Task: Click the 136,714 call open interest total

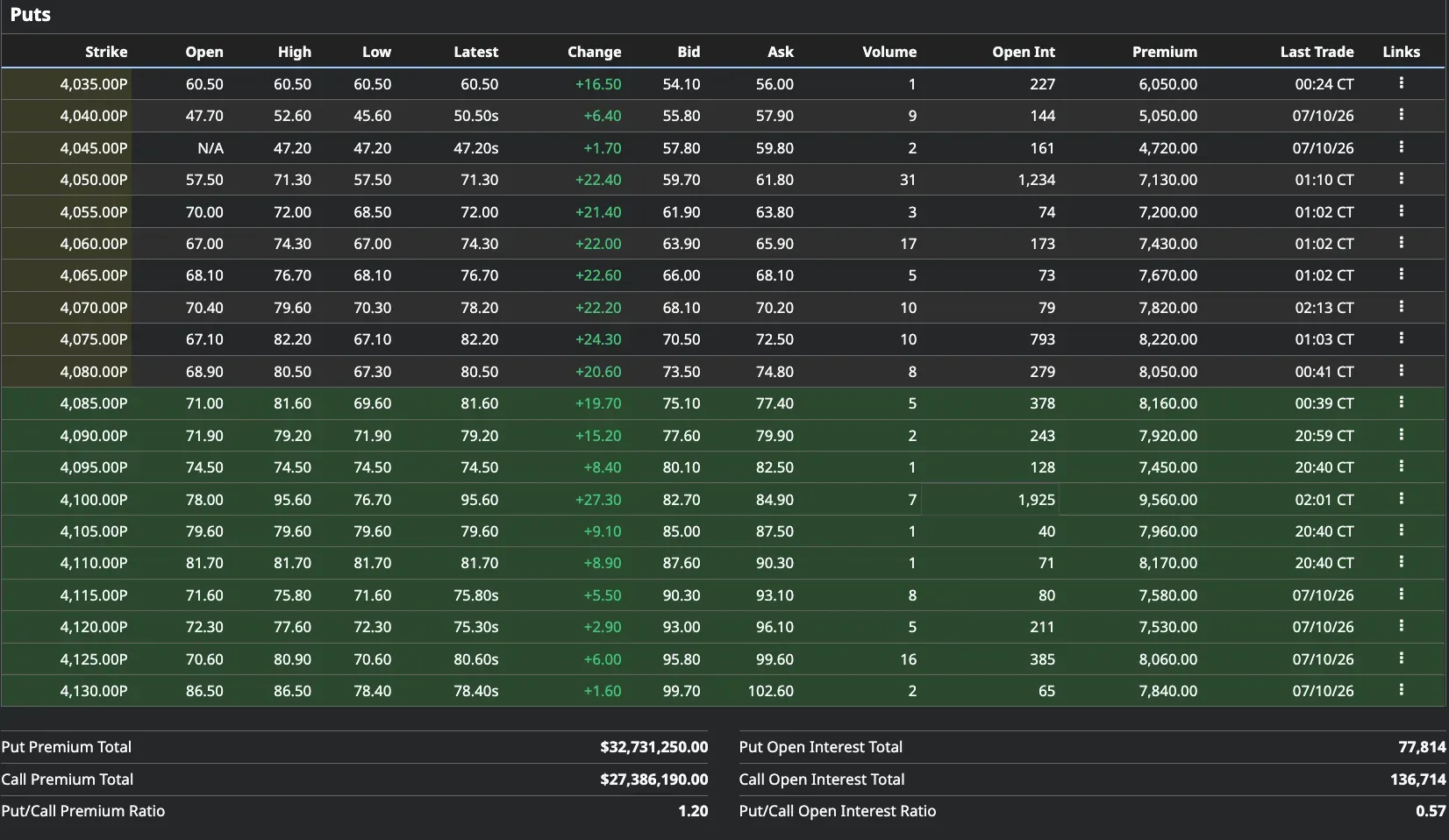Action: (1417, 779)
